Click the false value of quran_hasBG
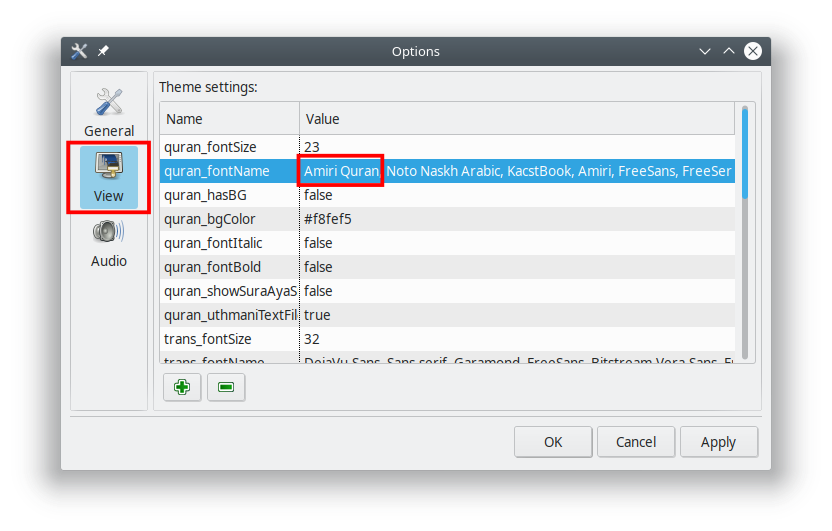This screenshot has width=832, height=531. coord(318,195)
